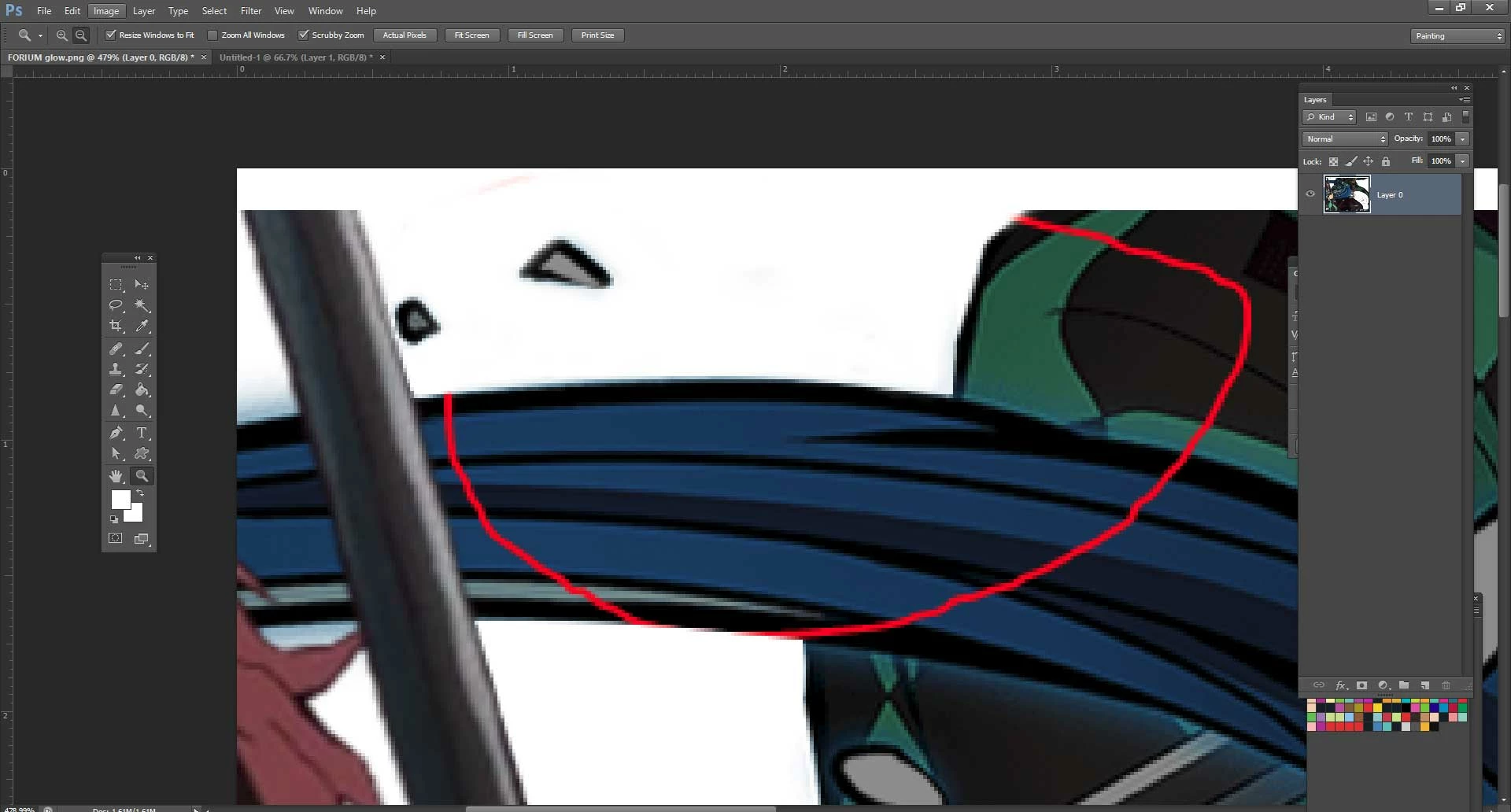Screen dimensions: 1511x812
Task: Toggle lock position
Action: [x=1368, y=161]
